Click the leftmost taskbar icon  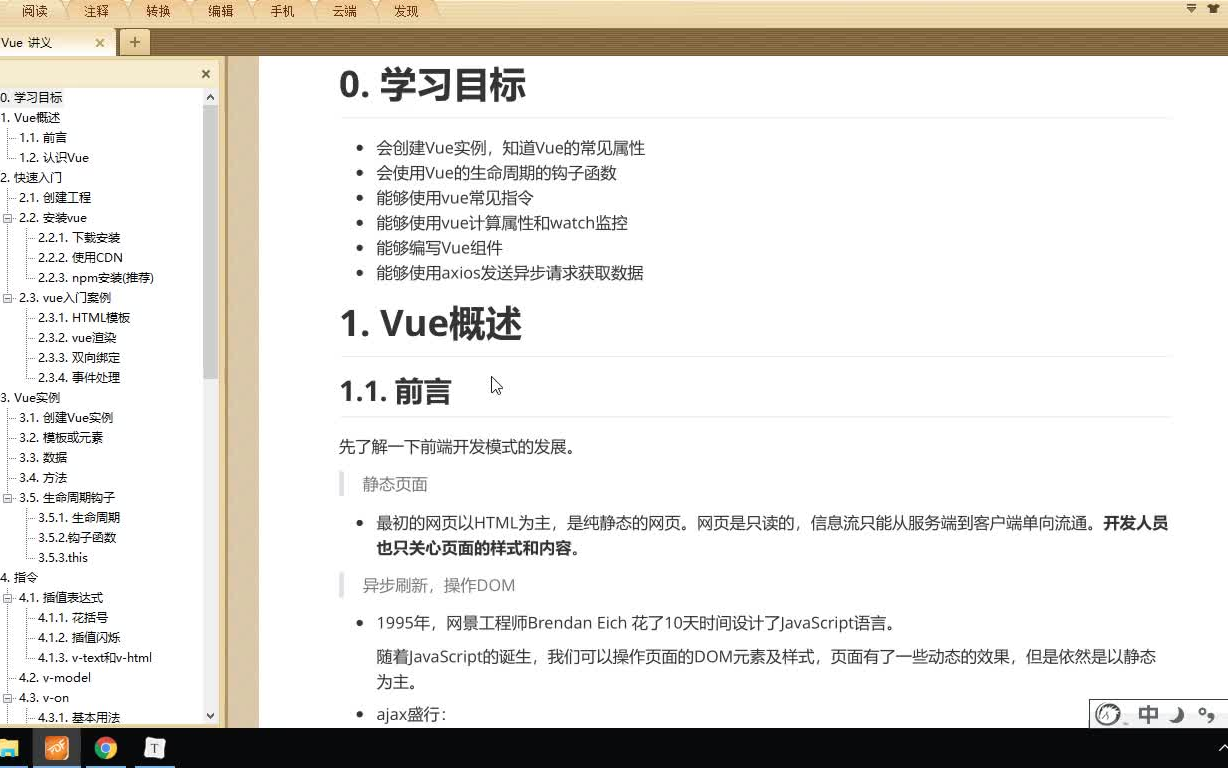coord(11,747)
